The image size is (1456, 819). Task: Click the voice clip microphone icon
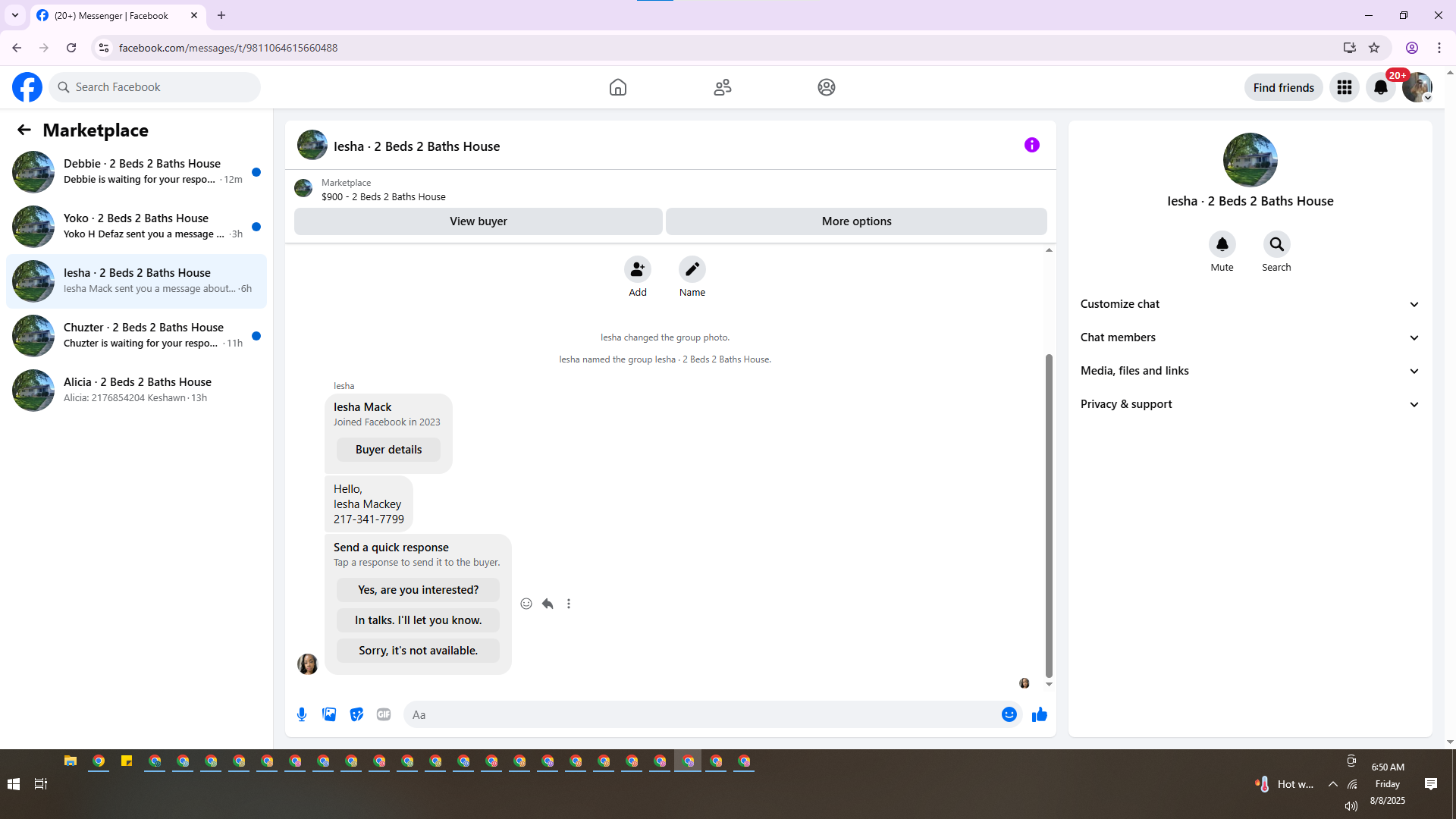302,714
